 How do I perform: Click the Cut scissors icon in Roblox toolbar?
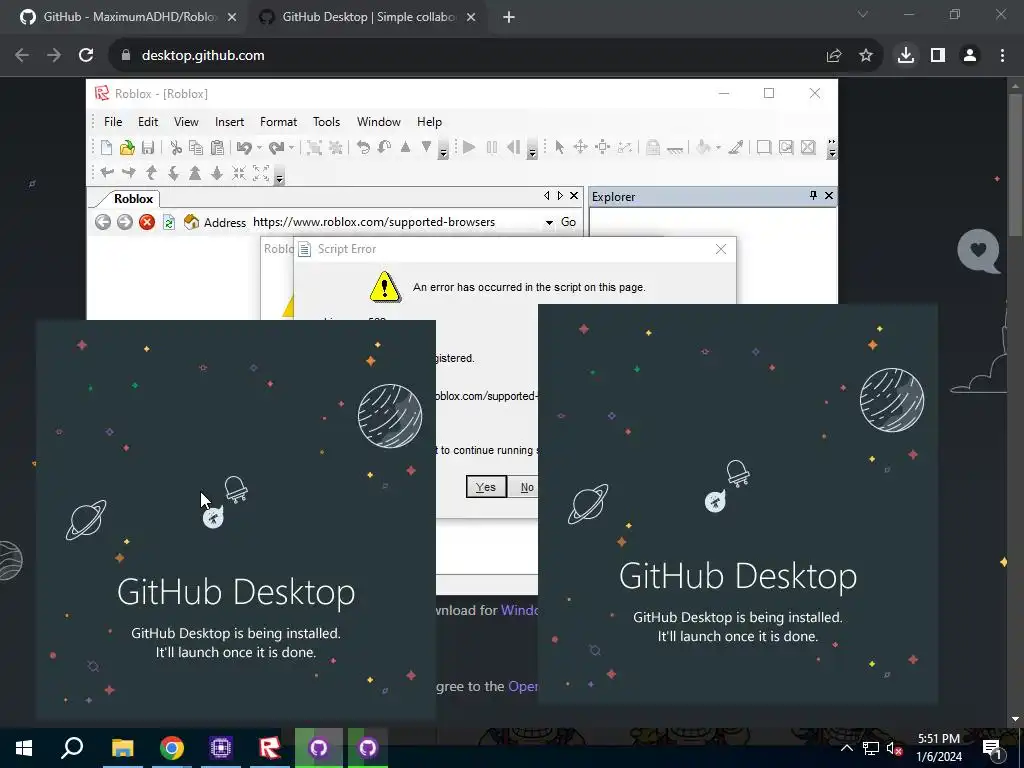176,148
